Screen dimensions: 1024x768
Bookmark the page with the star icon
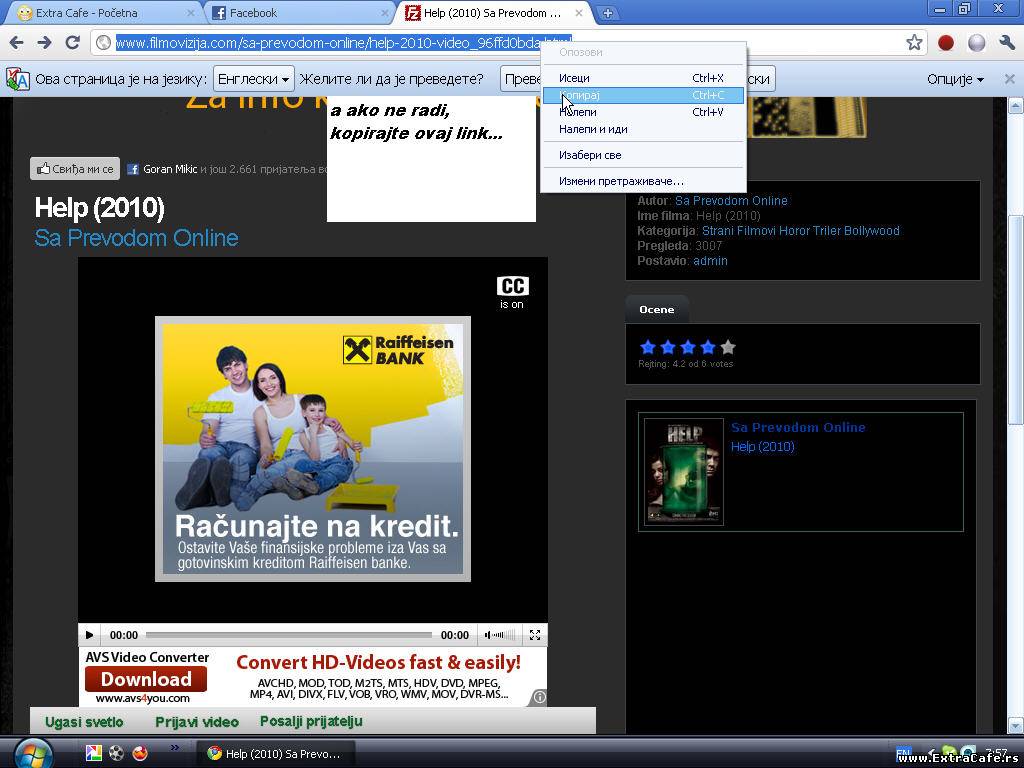914,42
